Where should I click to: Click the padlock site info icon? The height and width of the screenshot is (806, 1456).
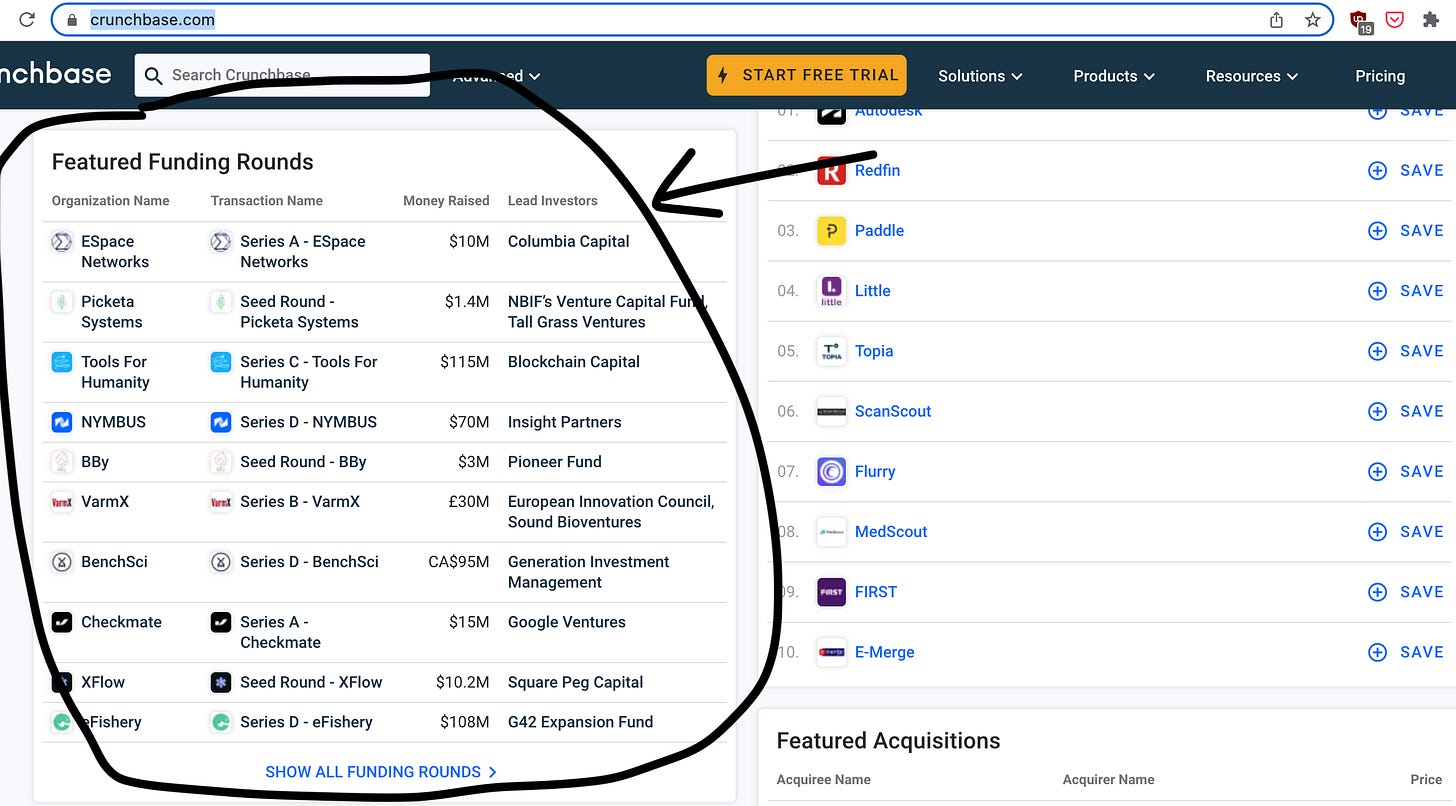pos(70,19)
